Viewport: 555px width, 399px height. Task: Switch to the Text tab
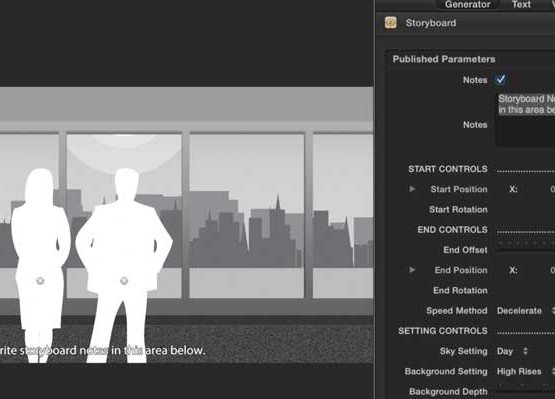pyautogui.click(x=521, y=4)
